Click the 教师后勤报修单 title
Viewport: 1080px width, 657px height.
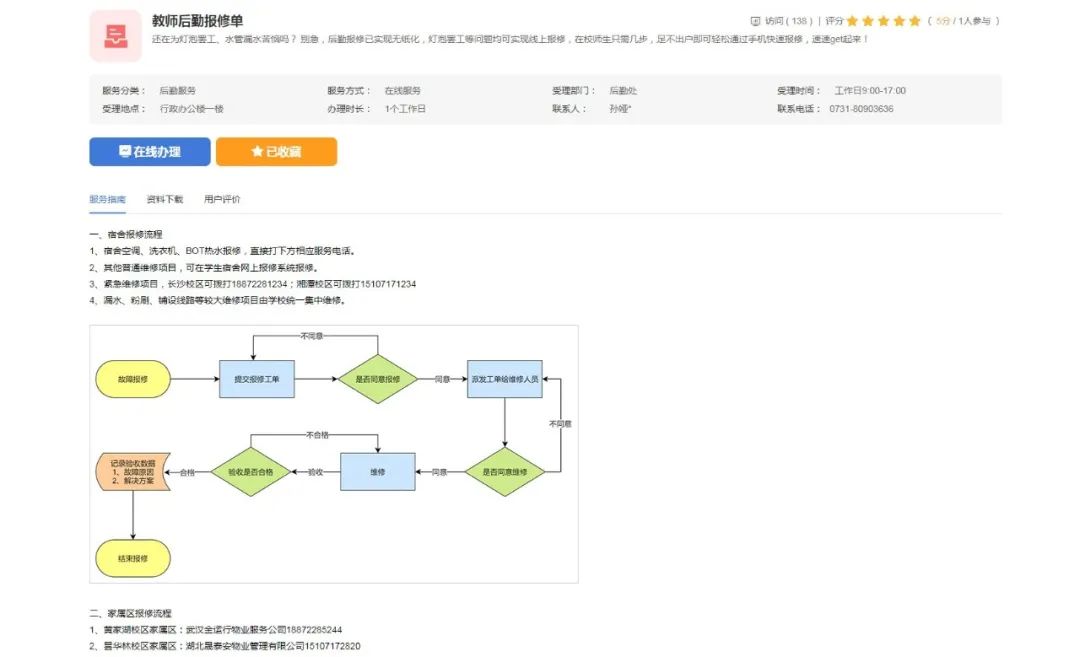[197, 20]
